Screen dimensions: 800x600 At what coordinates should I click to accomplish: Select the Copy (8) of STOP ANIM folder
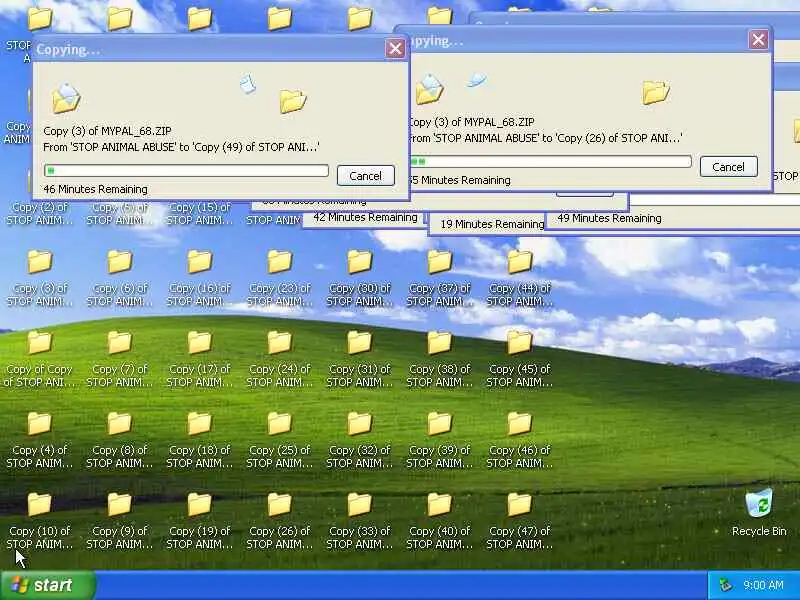(x=119, y=440)
